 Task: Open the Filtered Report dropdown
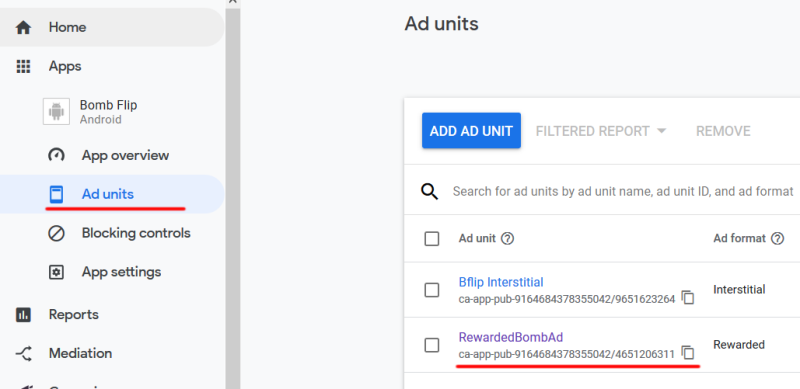[x=601, y=131]
